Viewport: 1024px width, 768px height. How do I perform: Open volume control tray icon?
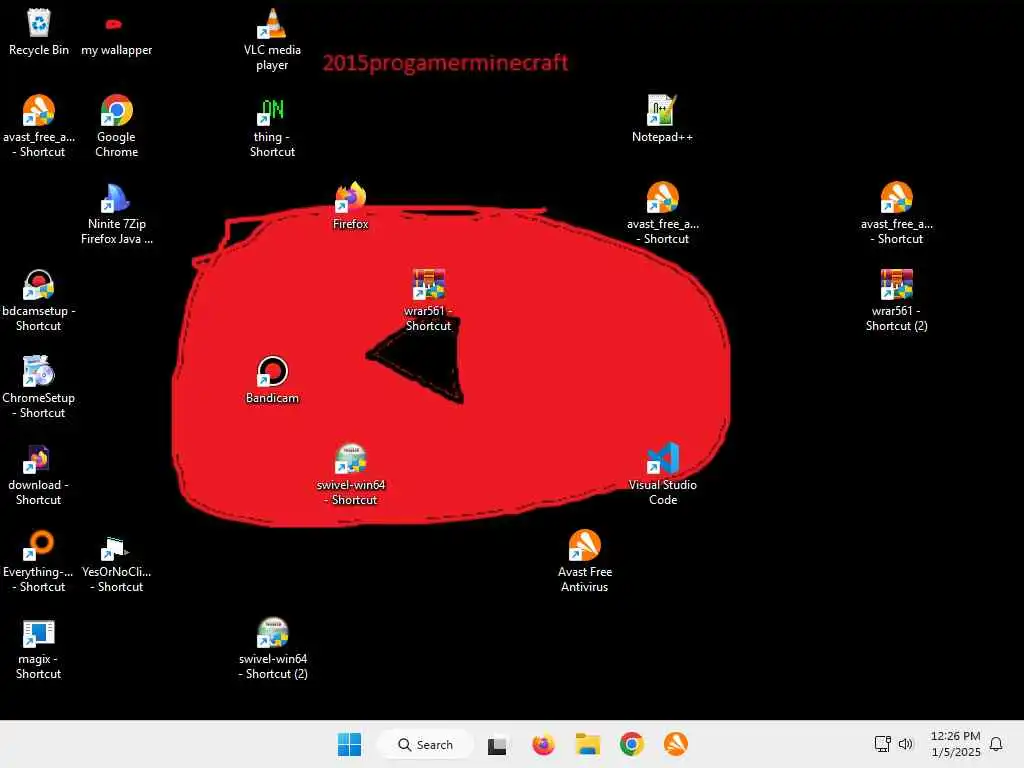[x=905, y=744]
